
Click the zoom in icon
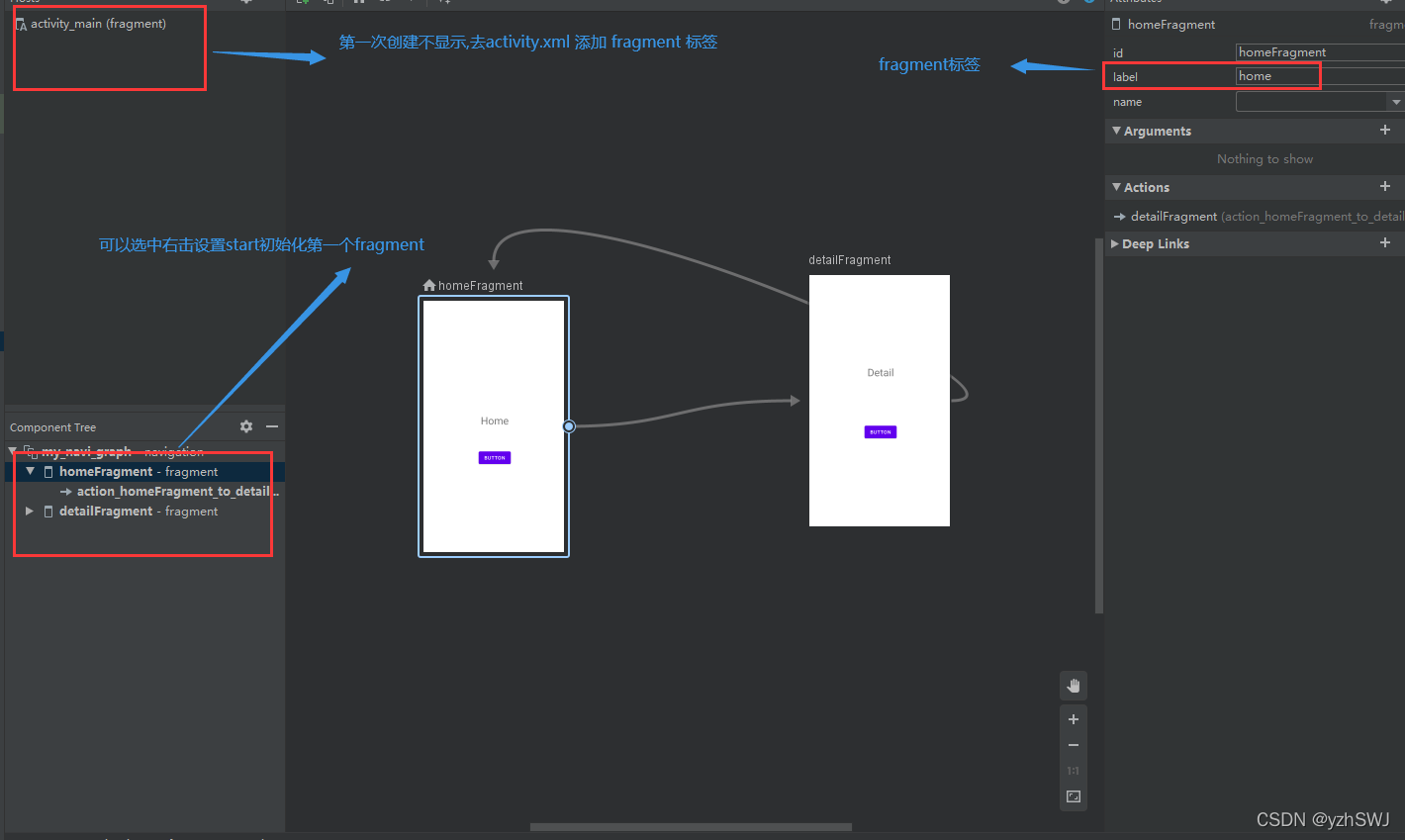(1073, 718)
